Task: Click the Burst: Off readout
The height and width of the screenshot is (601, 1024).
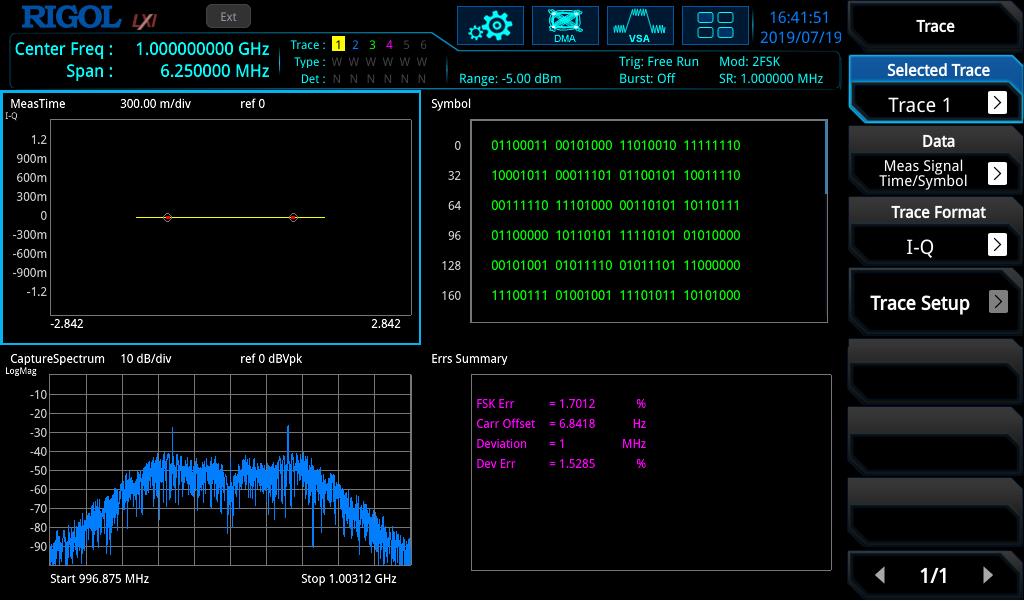Action: [647, 78]
